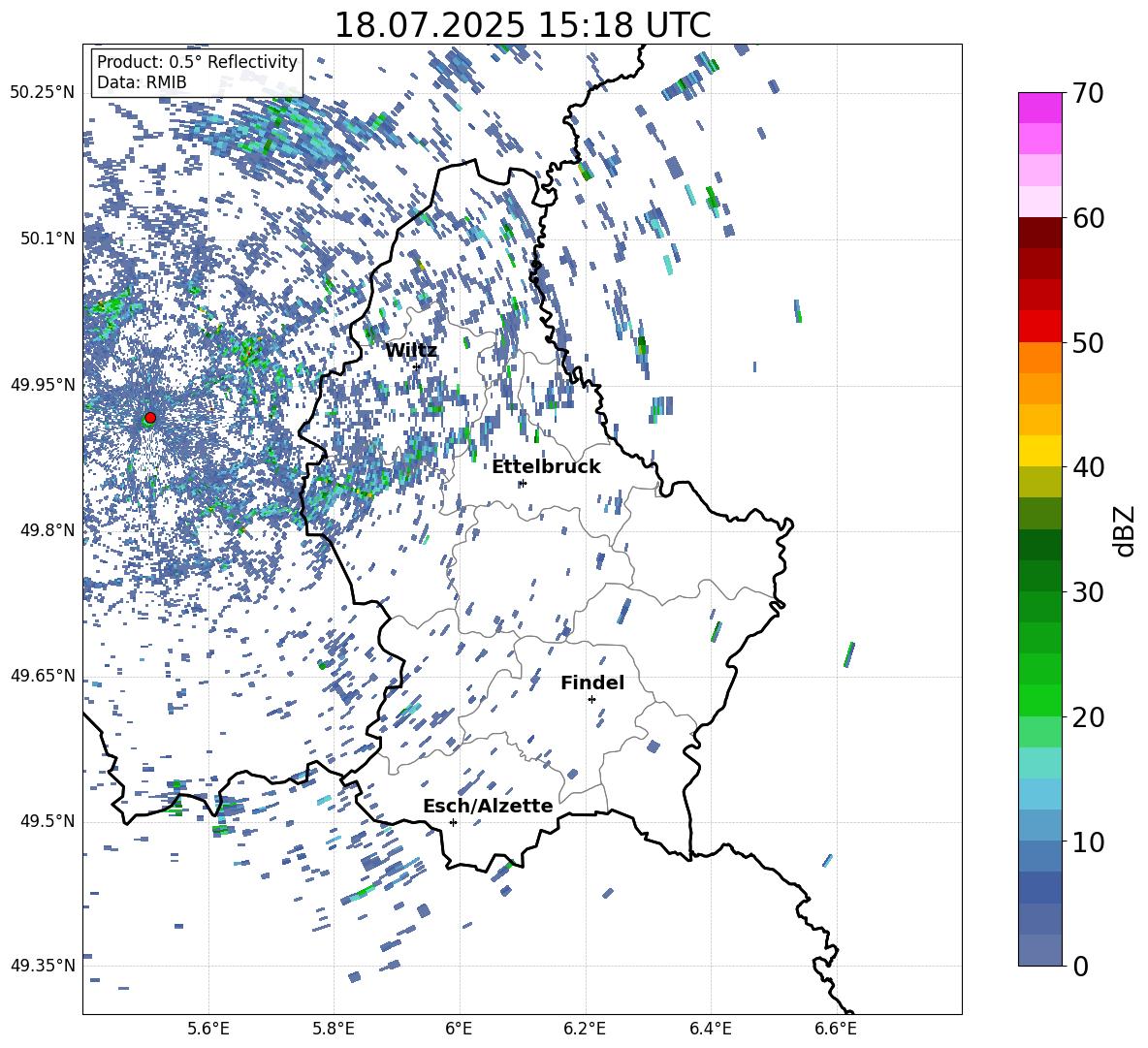Click the Data: RMIB text
The image size is (1148, 1048).
142,82
